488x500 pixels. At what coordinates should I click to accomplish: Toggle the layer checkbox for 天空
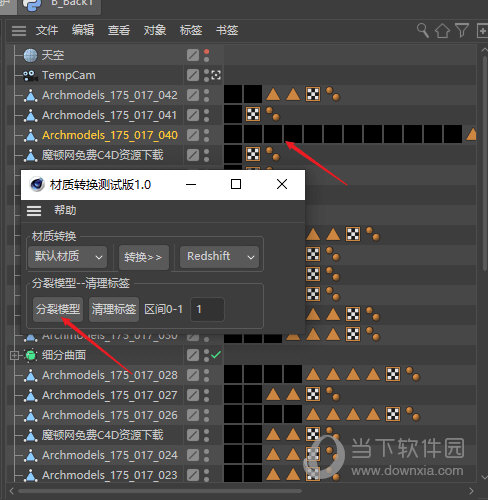point(193,55)
